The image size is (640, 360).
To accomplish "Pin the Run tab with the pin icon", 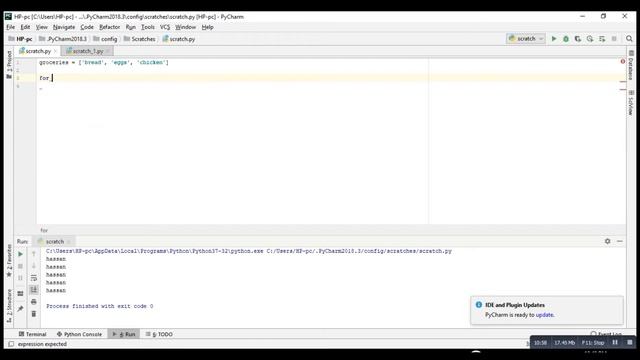I will pos(20,309).
